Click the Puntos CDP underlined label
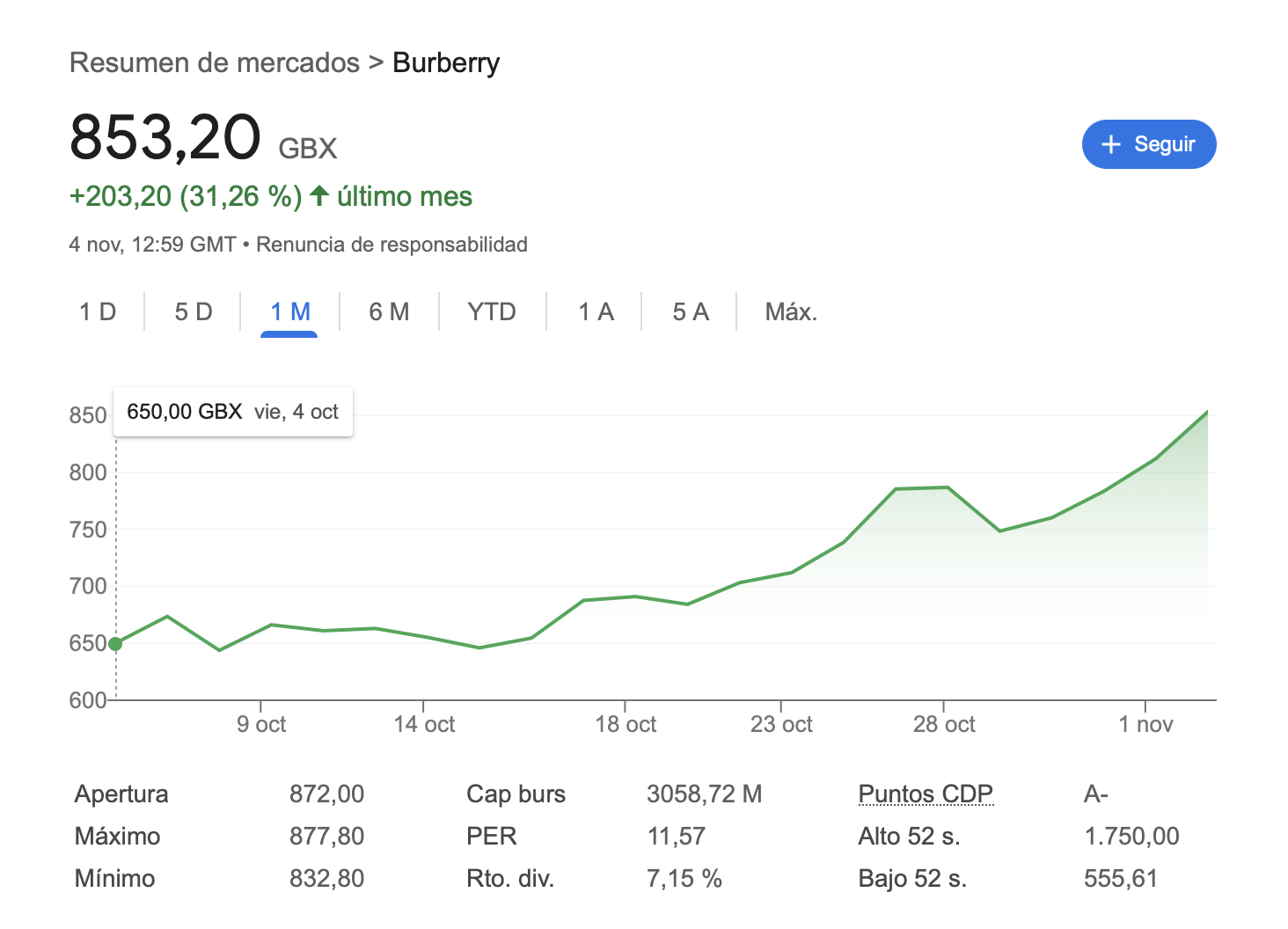This screenshot has width=1288, height=929. (926, 794)
